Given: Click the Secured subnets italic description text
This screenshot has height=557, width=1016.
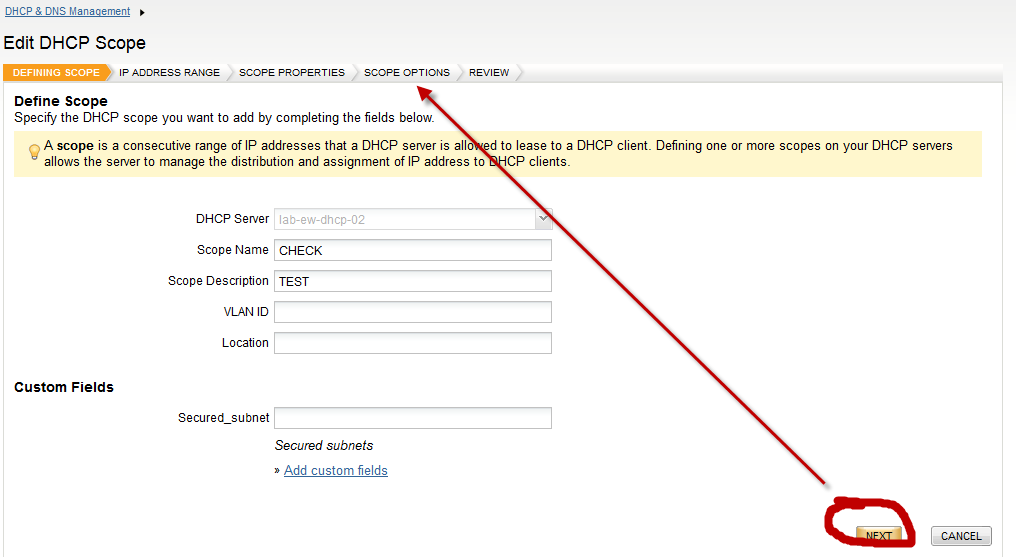Looking at the screenshot, I should (324, 446).
